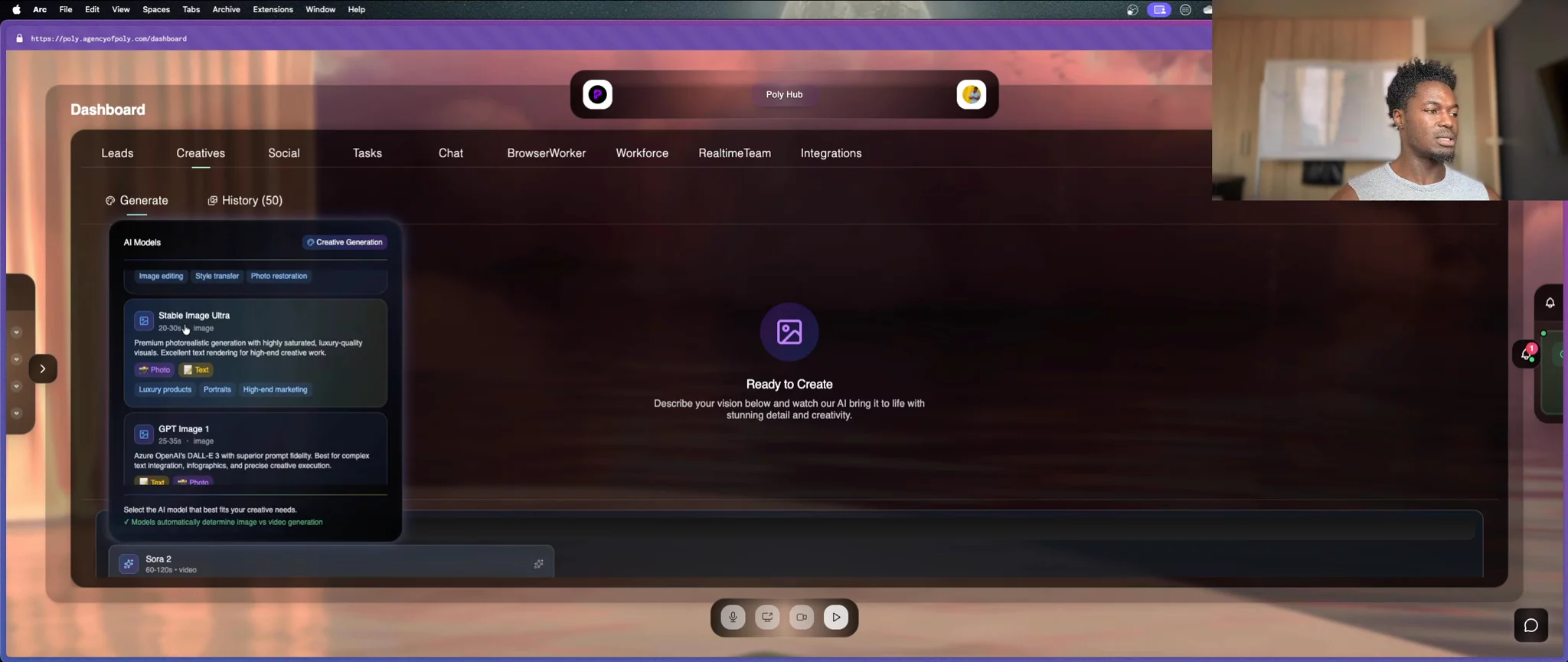
Task: Select the Stable Image Ultra model
Action: tap(255, 352)
